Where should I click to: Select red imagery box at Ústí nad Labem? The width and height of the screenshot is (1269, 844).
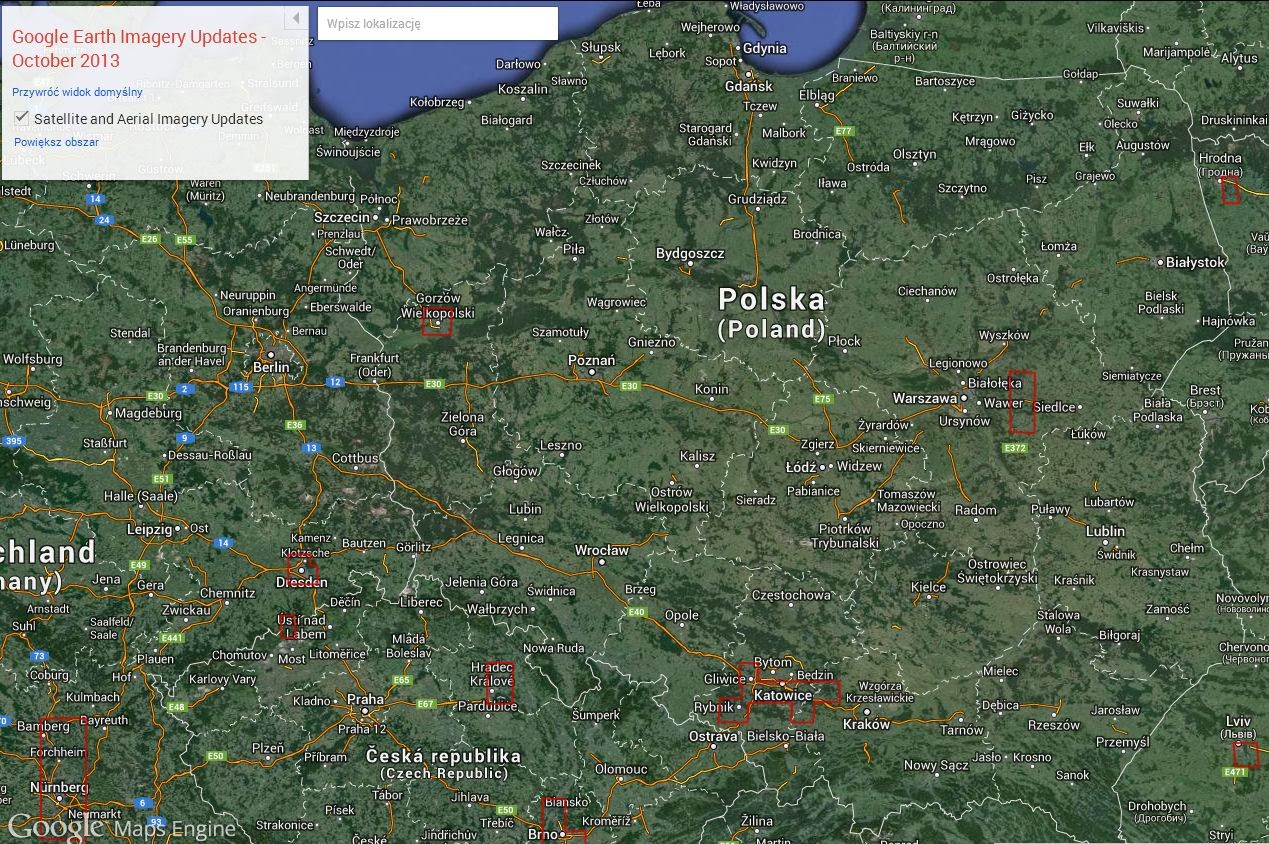click(288, 627)
